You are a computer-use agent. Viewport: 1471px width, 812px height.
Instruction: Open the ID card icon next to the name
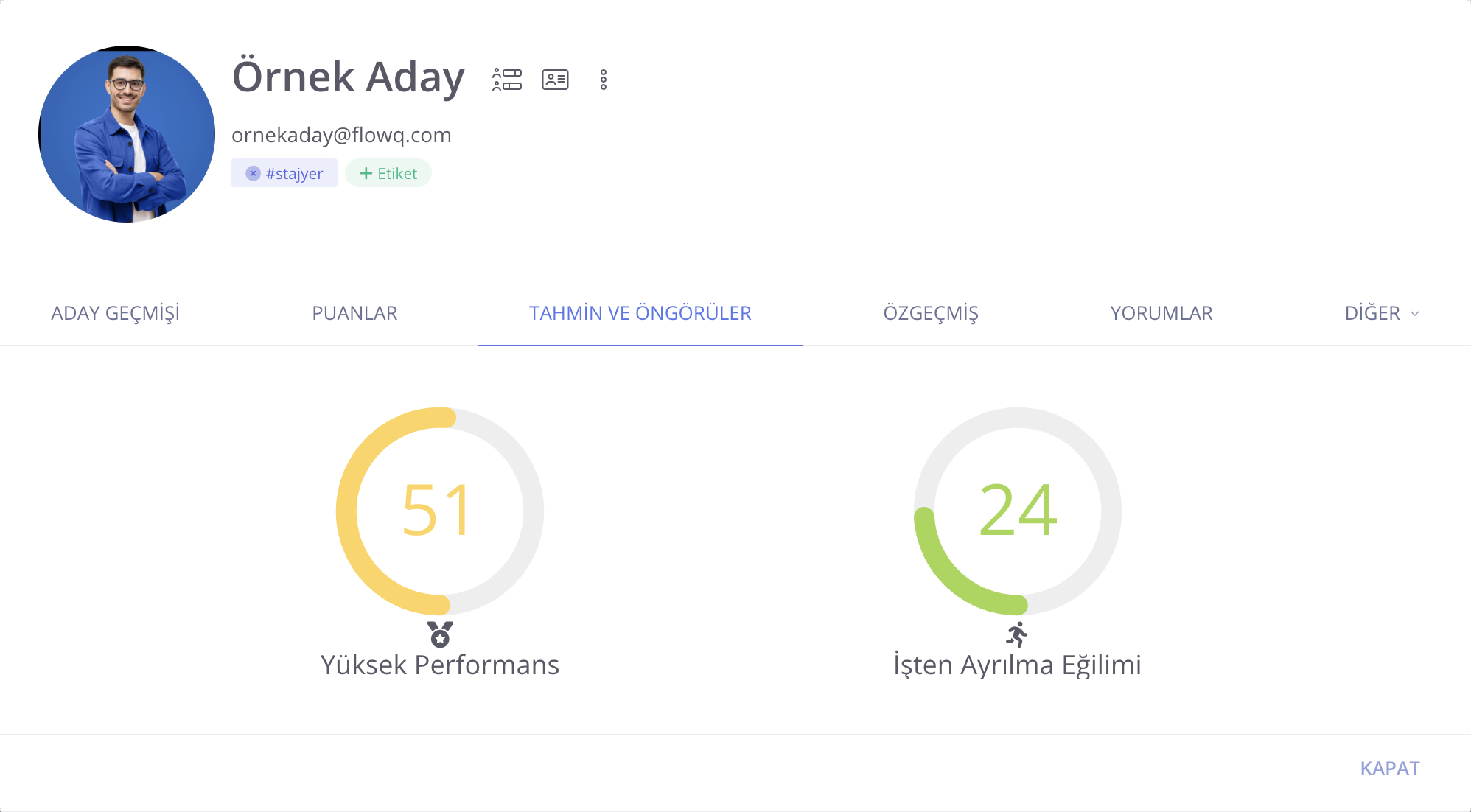[555, 80]
